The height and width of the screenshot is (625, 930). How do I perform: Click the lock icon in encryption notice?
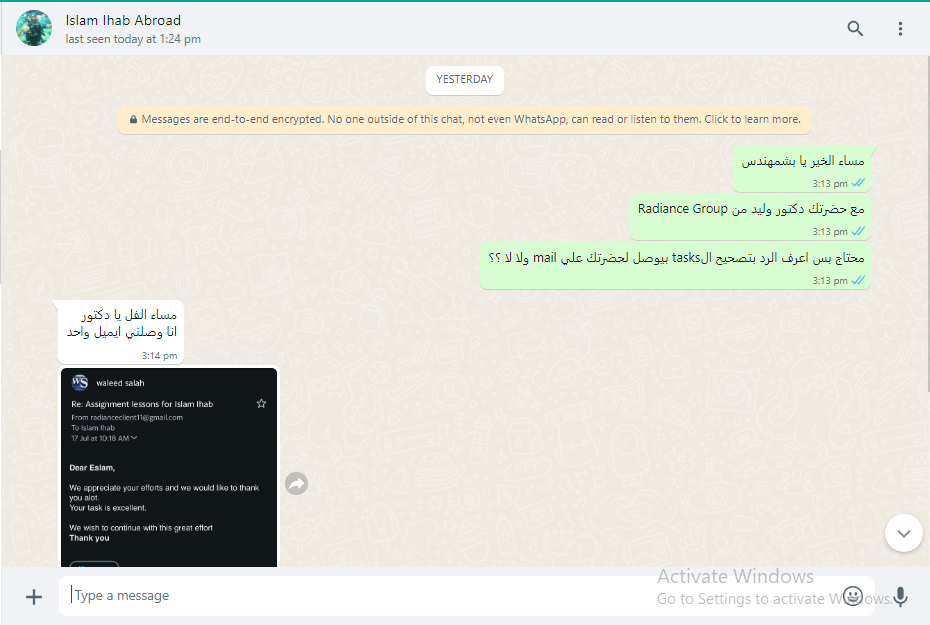(x=133, y=119)
